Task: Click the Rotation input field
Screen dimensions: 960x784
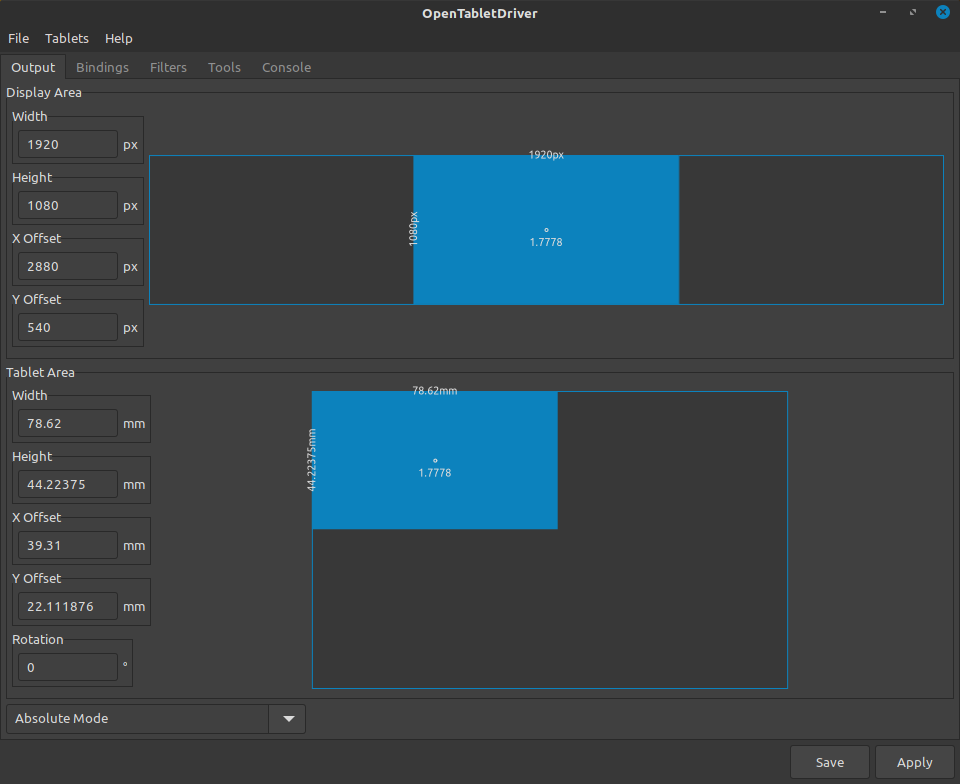Action: 68,667
